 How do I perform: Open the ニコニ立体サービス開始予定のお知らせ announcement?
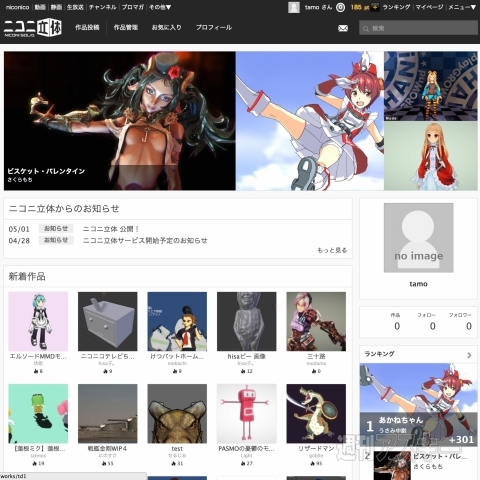pyautogui.click(x=145, y=240)
